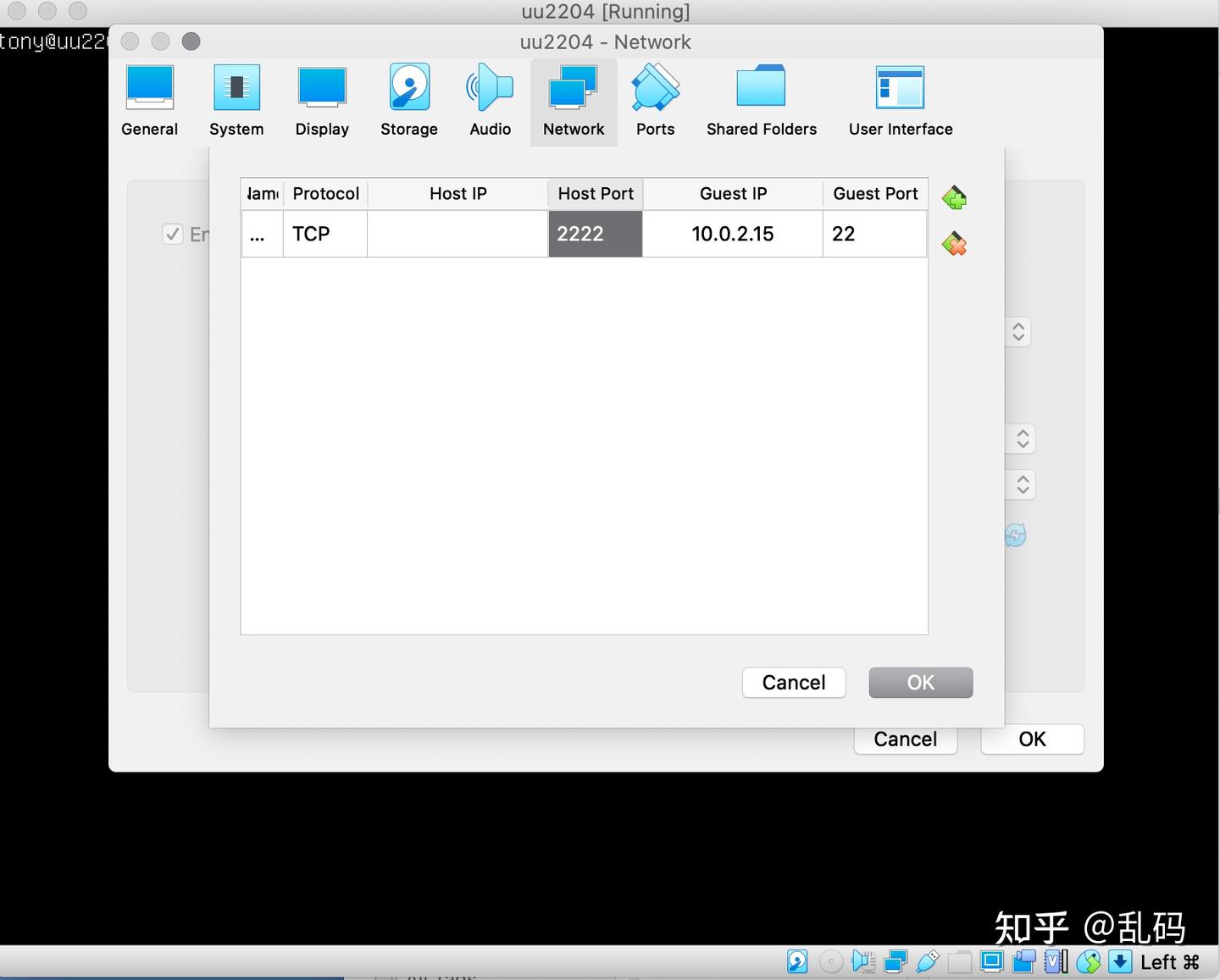Open the Audio settings page
Viewport: 1220px width, 980px height.
tap(490, 100)
